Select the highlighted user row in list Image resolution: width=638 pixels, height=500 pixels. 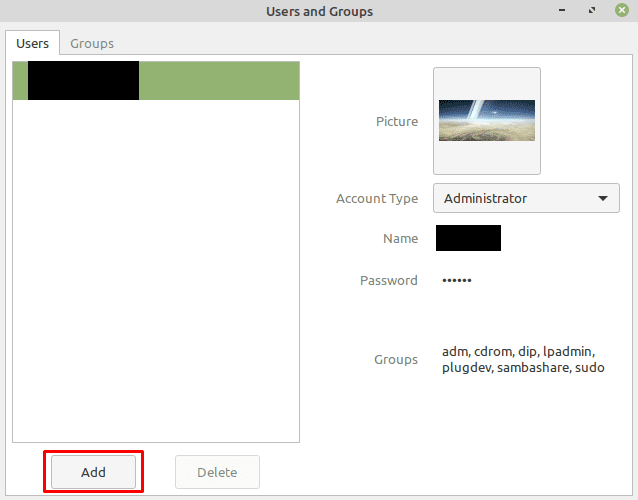coord(156,81)
